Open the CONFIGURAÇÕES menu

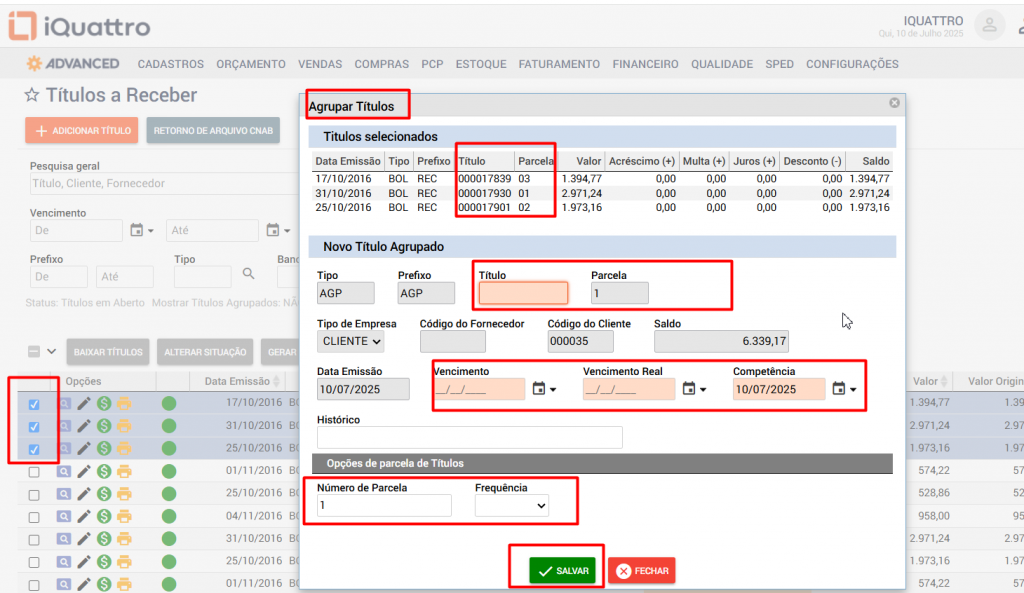coord(852,64)
